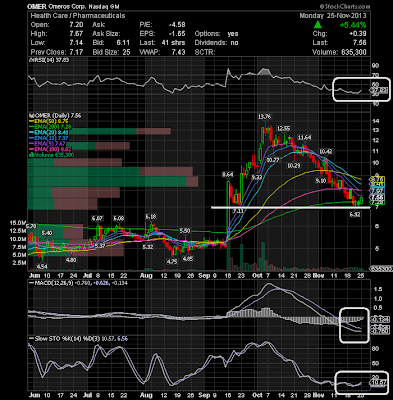Click the pink EMA(100) legend entry

51,149
